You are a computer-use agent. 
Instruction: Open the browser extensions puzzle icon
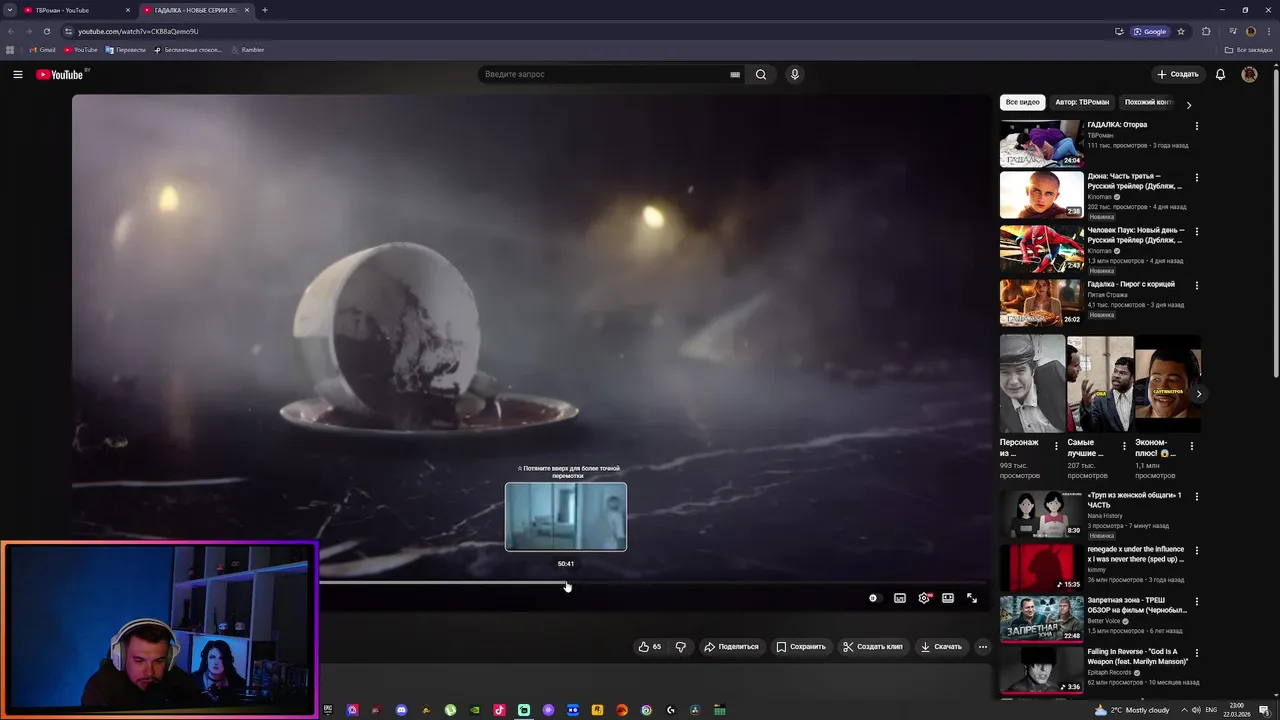point(1206,31)
